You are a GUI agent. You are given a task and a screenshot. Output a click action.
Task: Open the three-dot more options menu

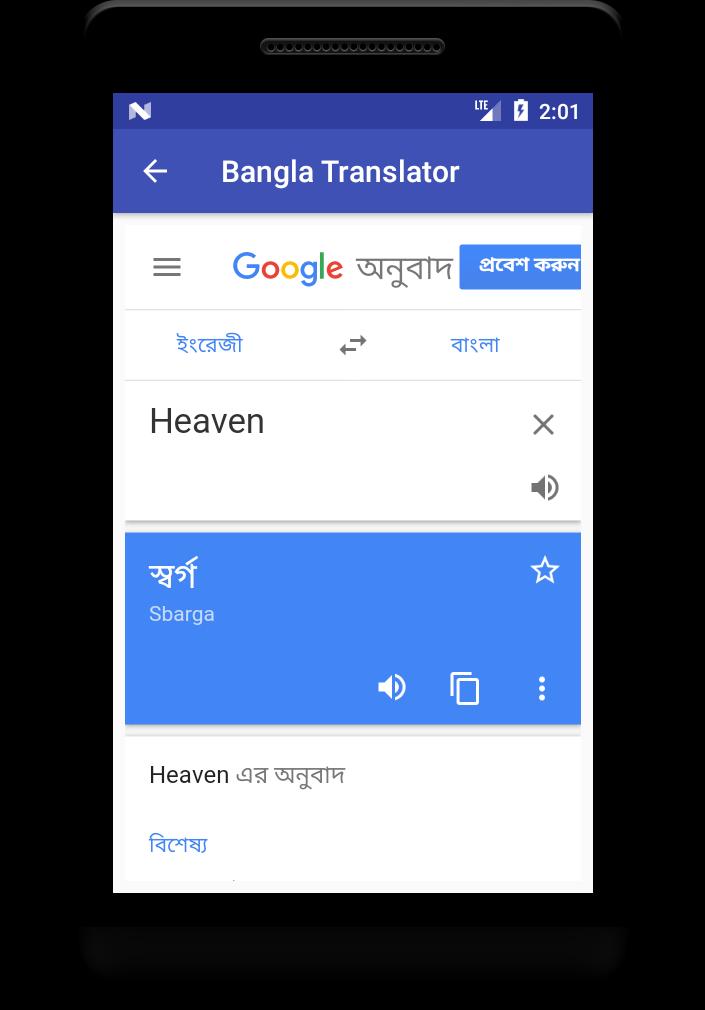[542, 689]
